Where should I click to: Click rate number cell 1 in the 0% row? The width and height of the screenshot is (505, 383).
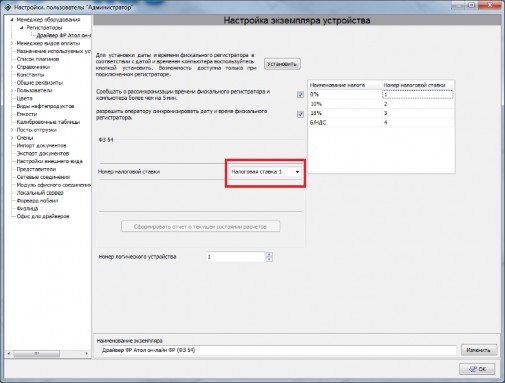(418, 95)
